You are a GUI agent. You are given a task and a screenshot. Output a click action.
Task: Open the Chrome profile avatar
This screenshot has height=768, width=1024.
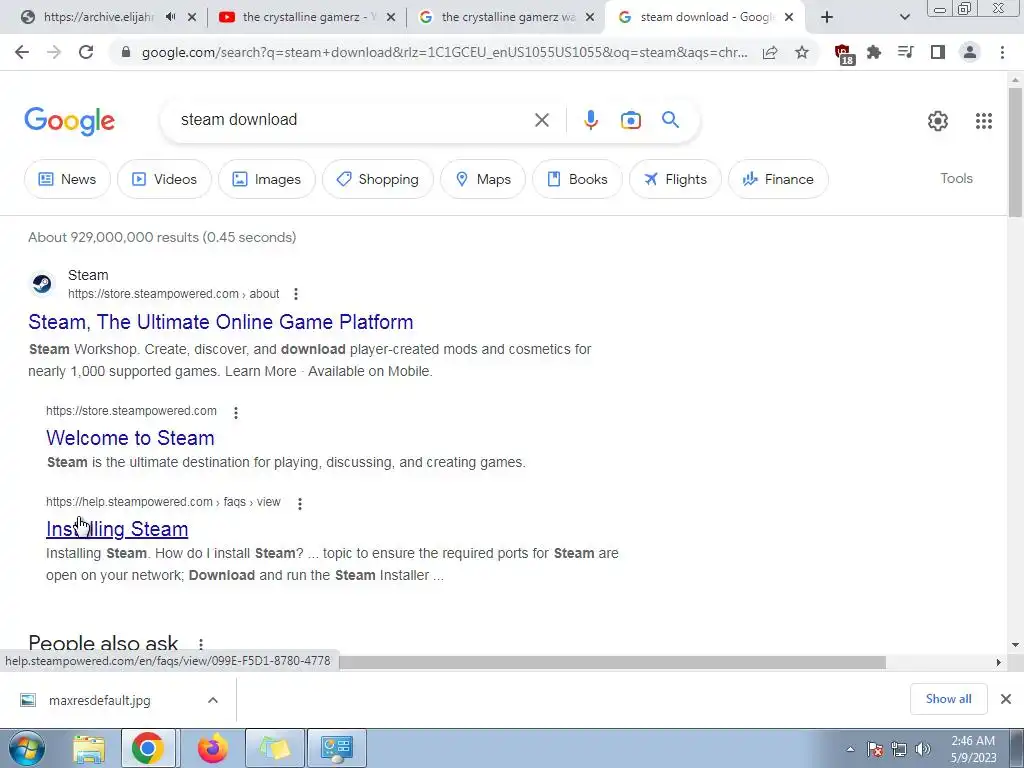970,52
